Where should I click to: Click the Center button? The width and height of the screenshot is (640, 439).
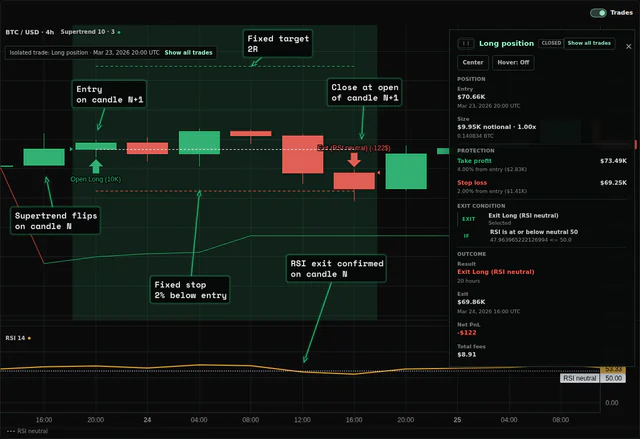473,62
